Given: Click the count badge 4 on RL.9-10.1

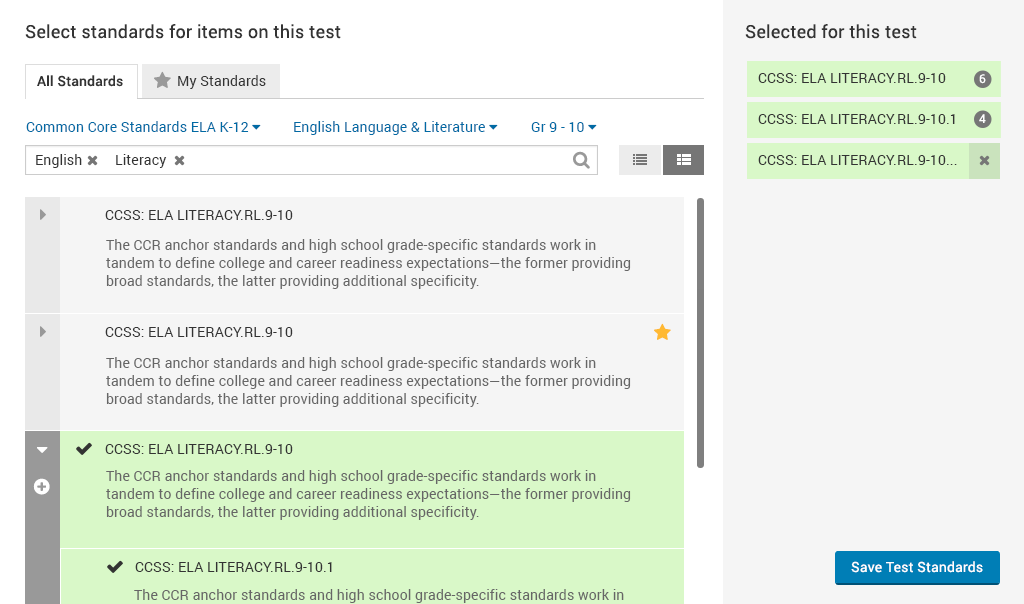Looking at the screenshot, I should pos(982,119).
